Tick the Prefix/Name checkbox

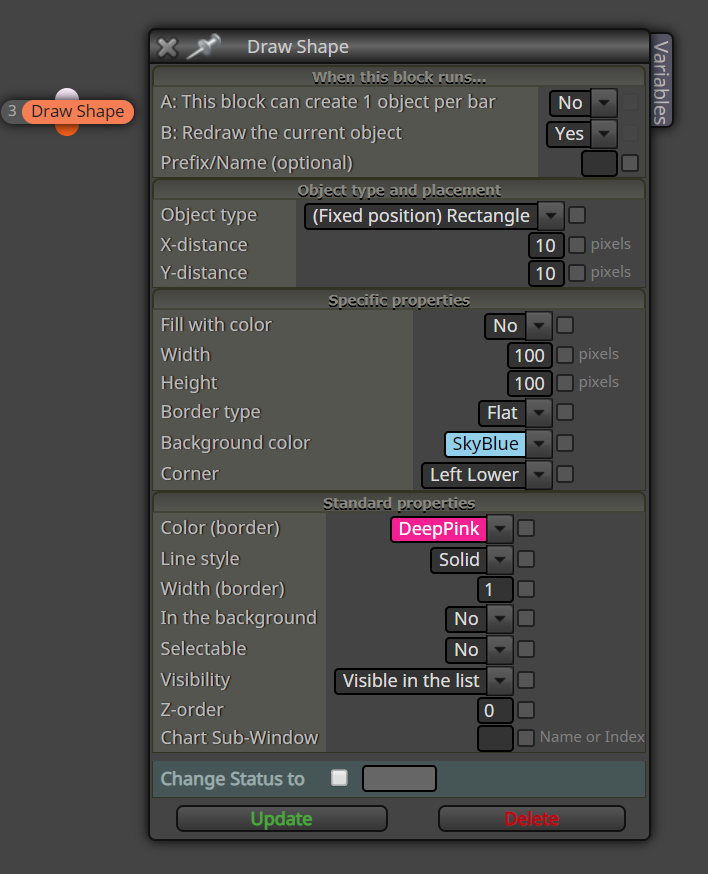click(x=630, y=163)
